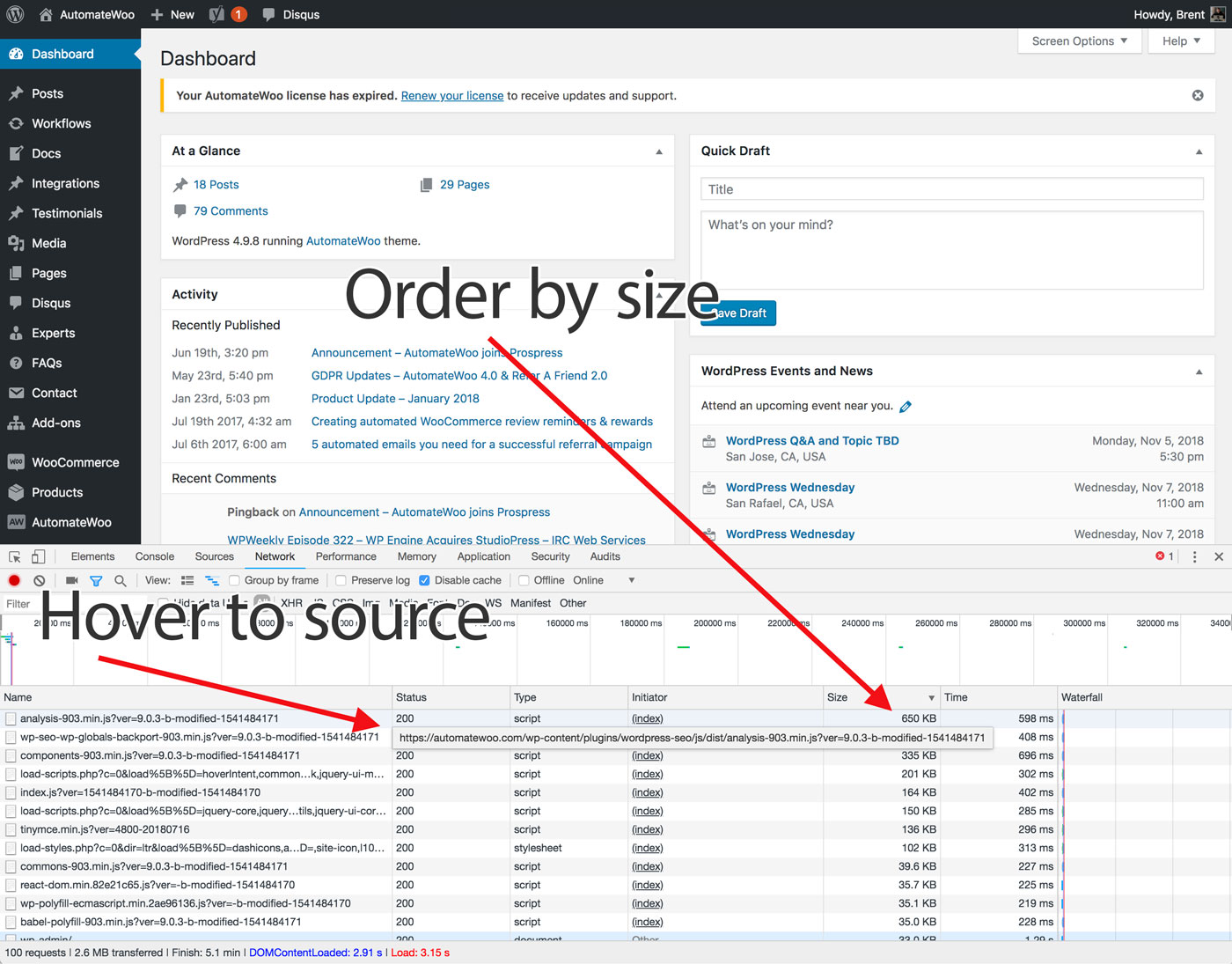Enable the Preserve log checkbox

point(341,580)
